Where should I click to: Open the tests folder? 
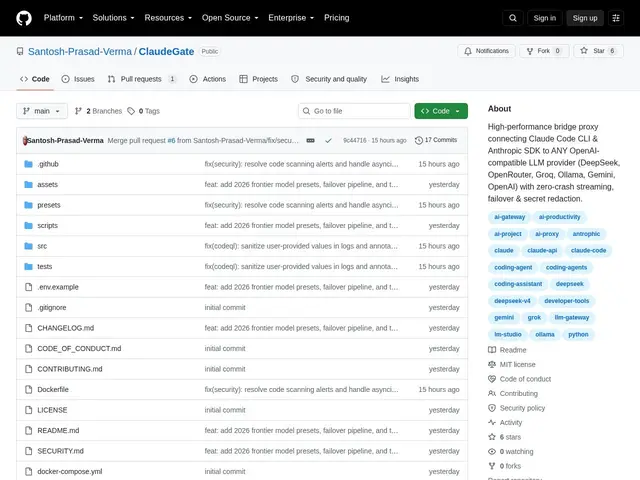[44, 267]
